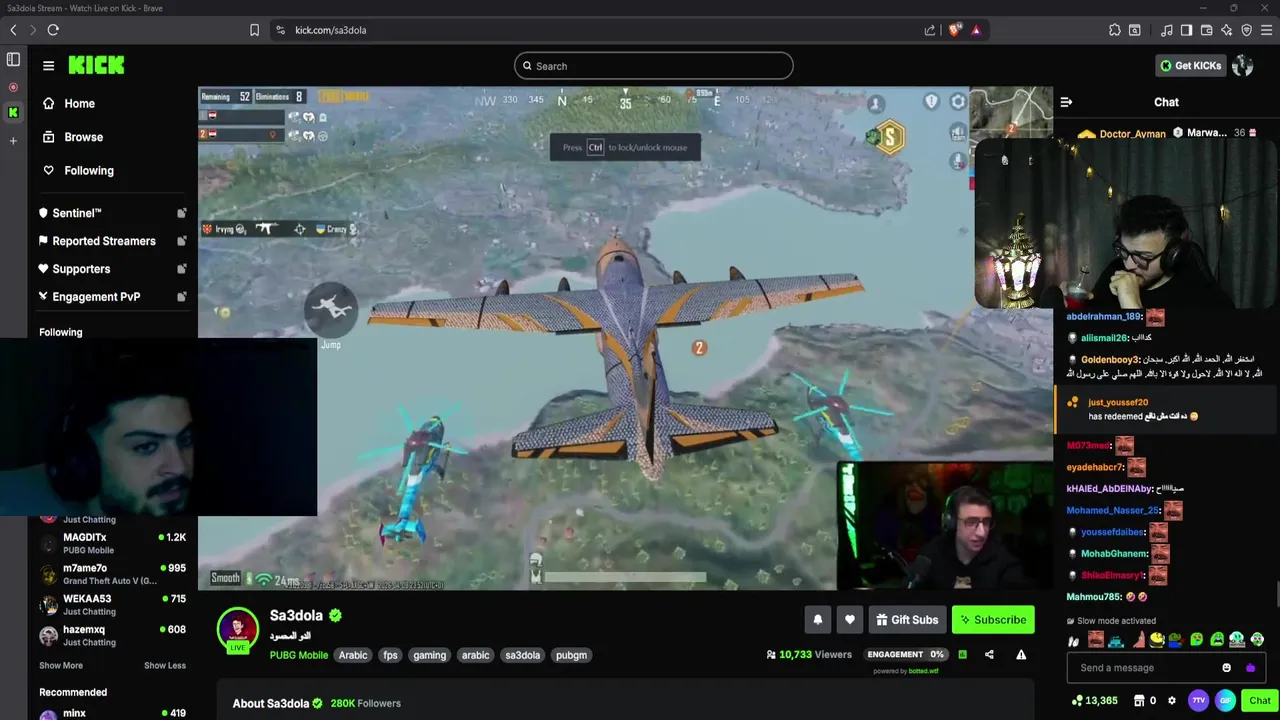
Task: Open the Sentinel sidebar item
Action: [x=77, y=213]
